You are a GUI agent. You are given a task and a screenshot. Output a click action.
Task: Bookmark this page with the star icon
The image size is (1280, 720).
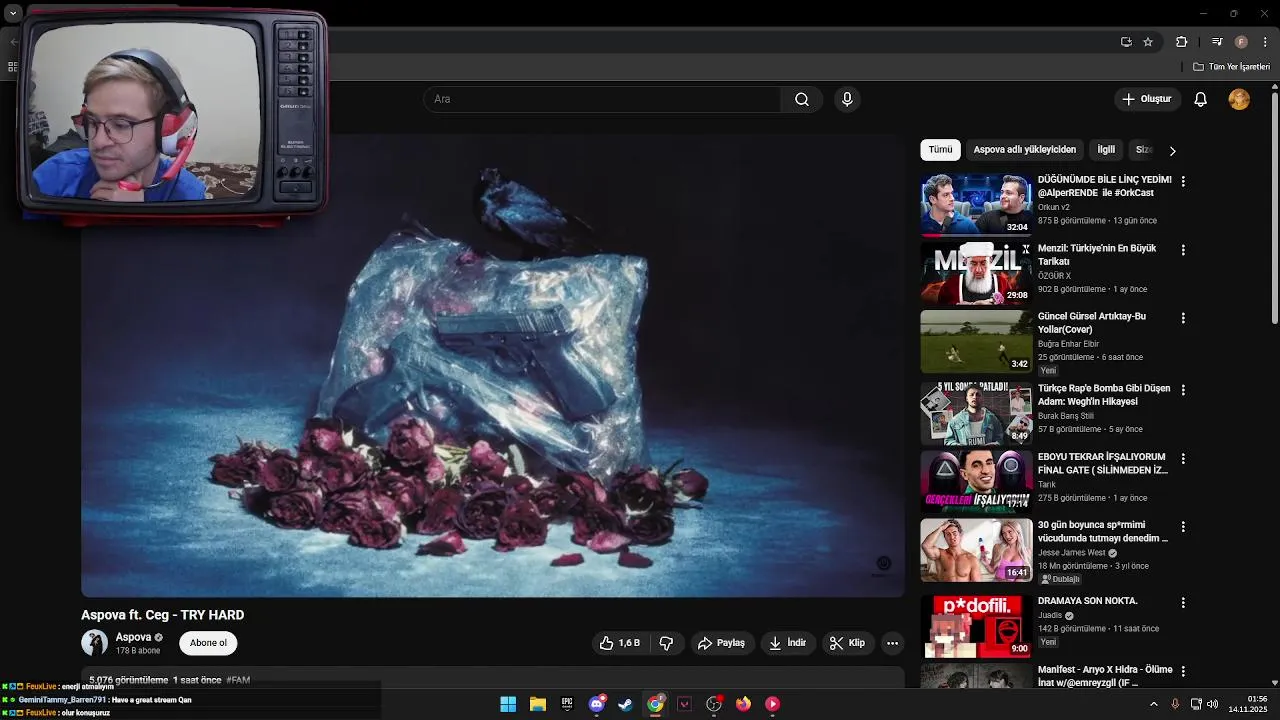pyautogui.click(x=1148, y=42)
